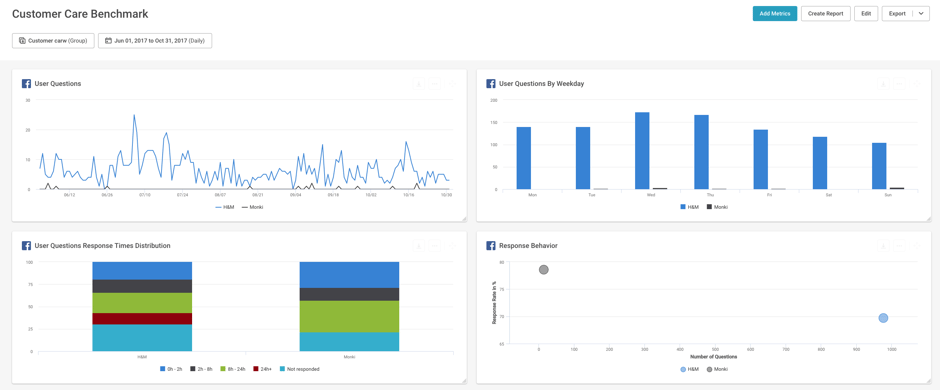Click blue 0h - 2h segment in H&M bar
940x390 pixels.
click(x=142, y=271)
